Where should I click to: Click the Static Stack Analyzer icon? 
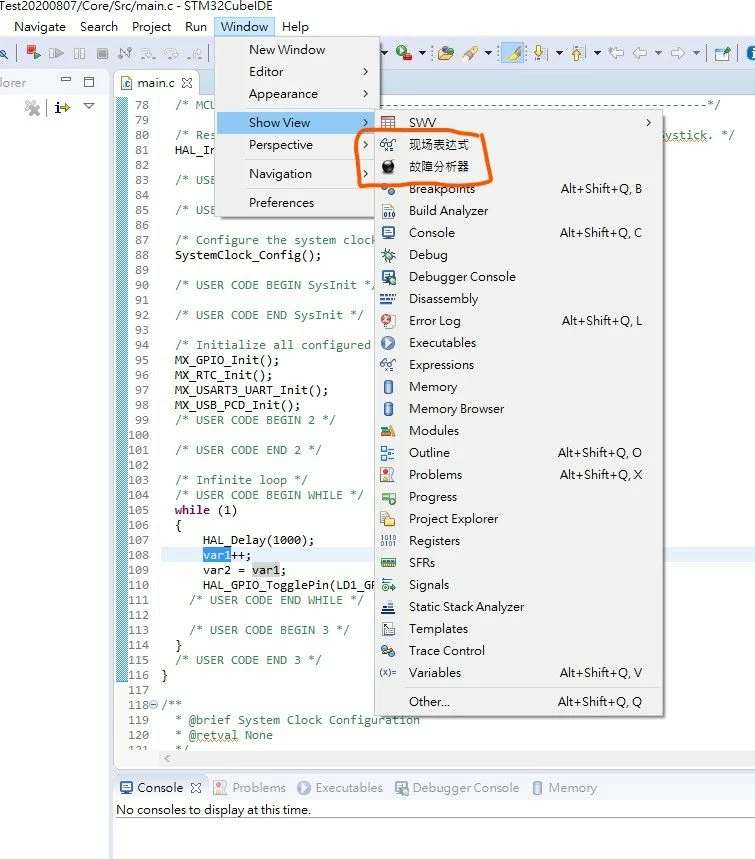pos(388,607)
